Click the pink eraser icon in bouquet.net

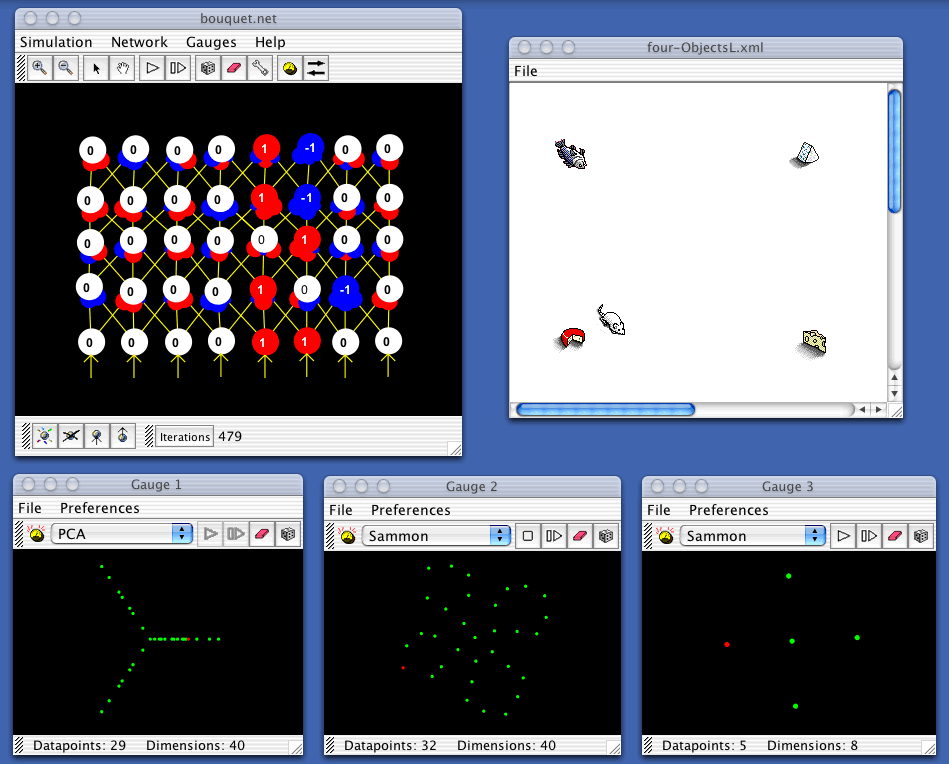234,68
